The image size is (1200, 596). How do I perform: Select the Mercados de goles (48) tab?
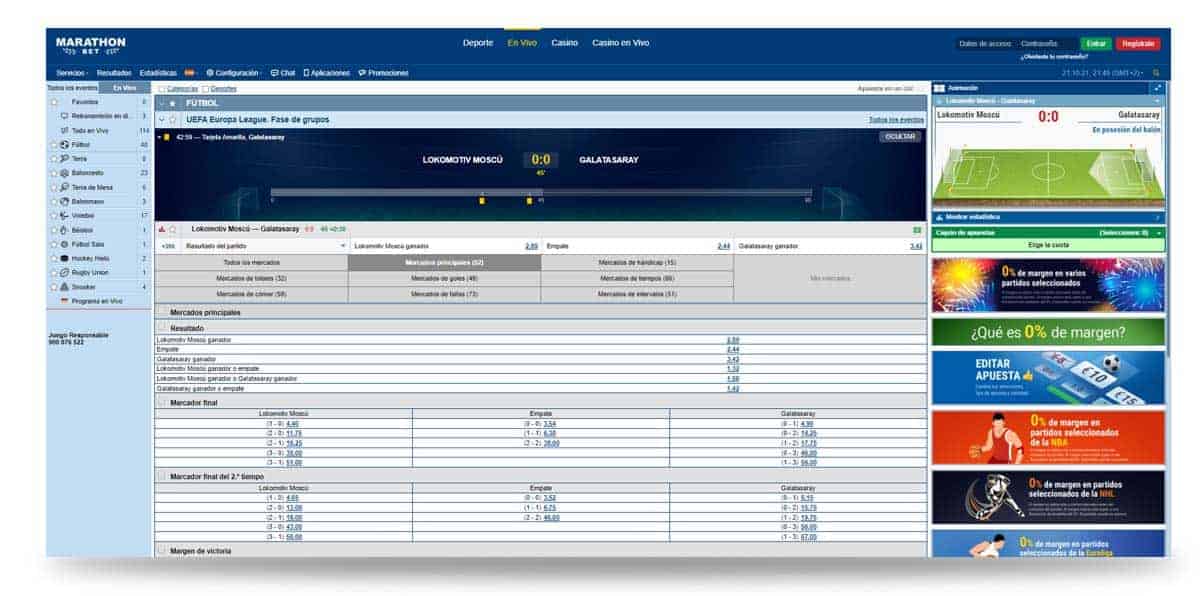pos(444,278)
